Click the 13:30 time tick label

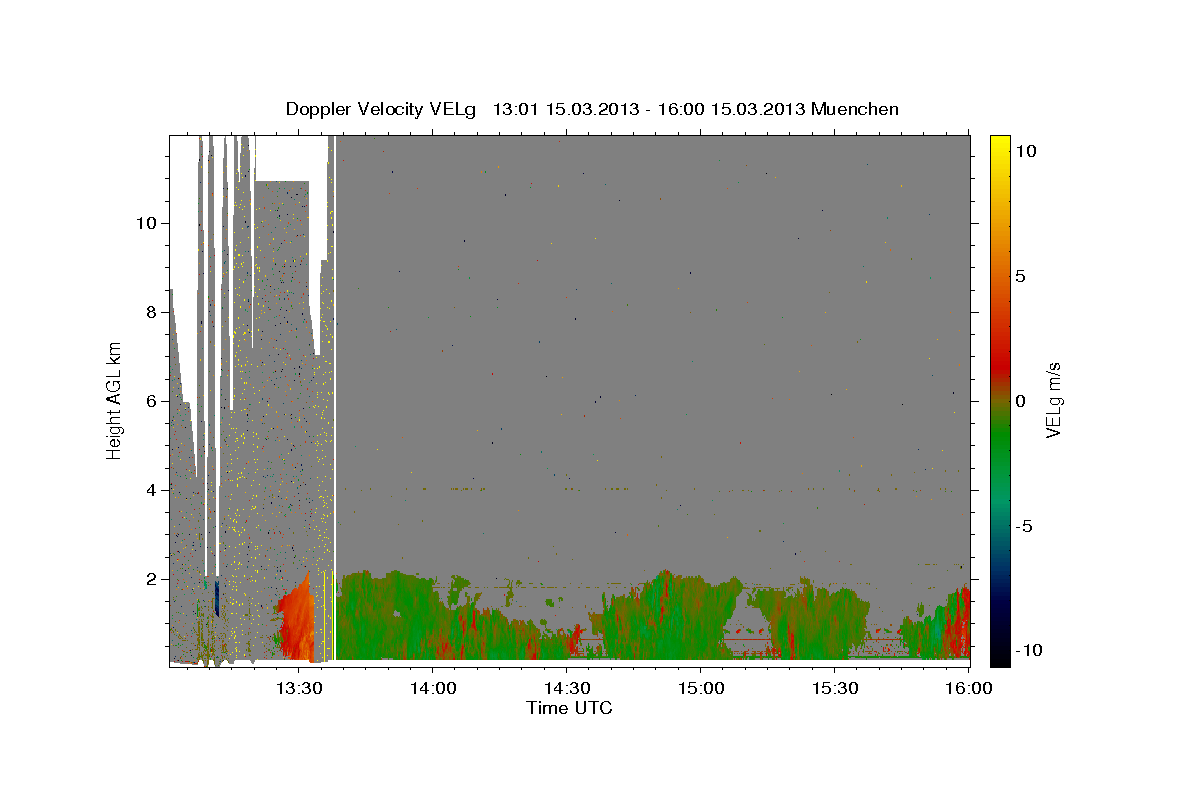(299, 688)
